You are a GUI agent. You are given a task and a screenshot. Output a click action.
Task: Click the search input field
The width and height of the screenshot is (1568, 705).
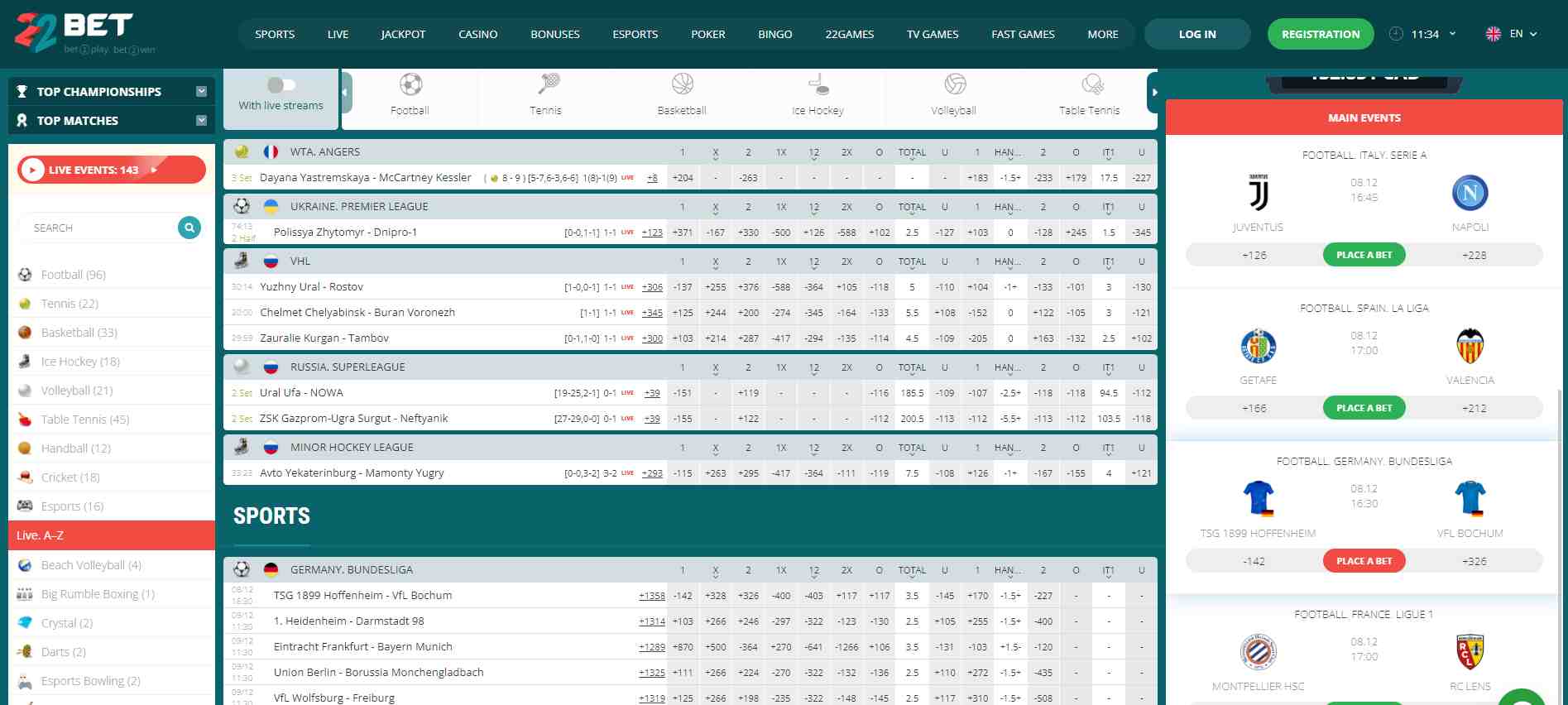click(x=99, y=228)
